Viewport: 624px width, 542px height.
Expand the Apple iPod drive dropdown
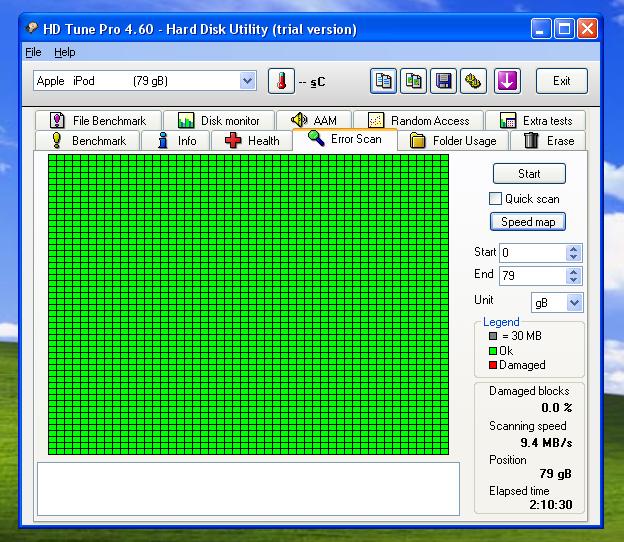click(247, 81)
